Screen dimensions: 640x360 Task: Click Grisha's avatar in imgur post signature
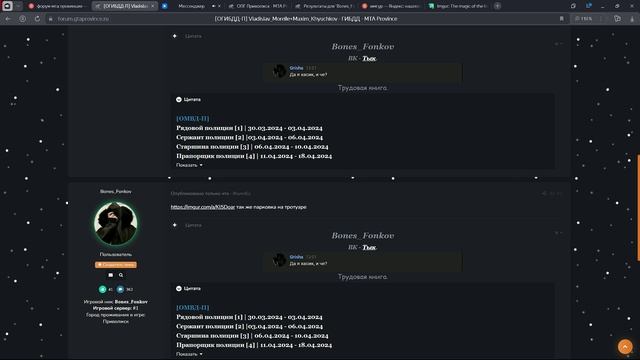(280, 260)
